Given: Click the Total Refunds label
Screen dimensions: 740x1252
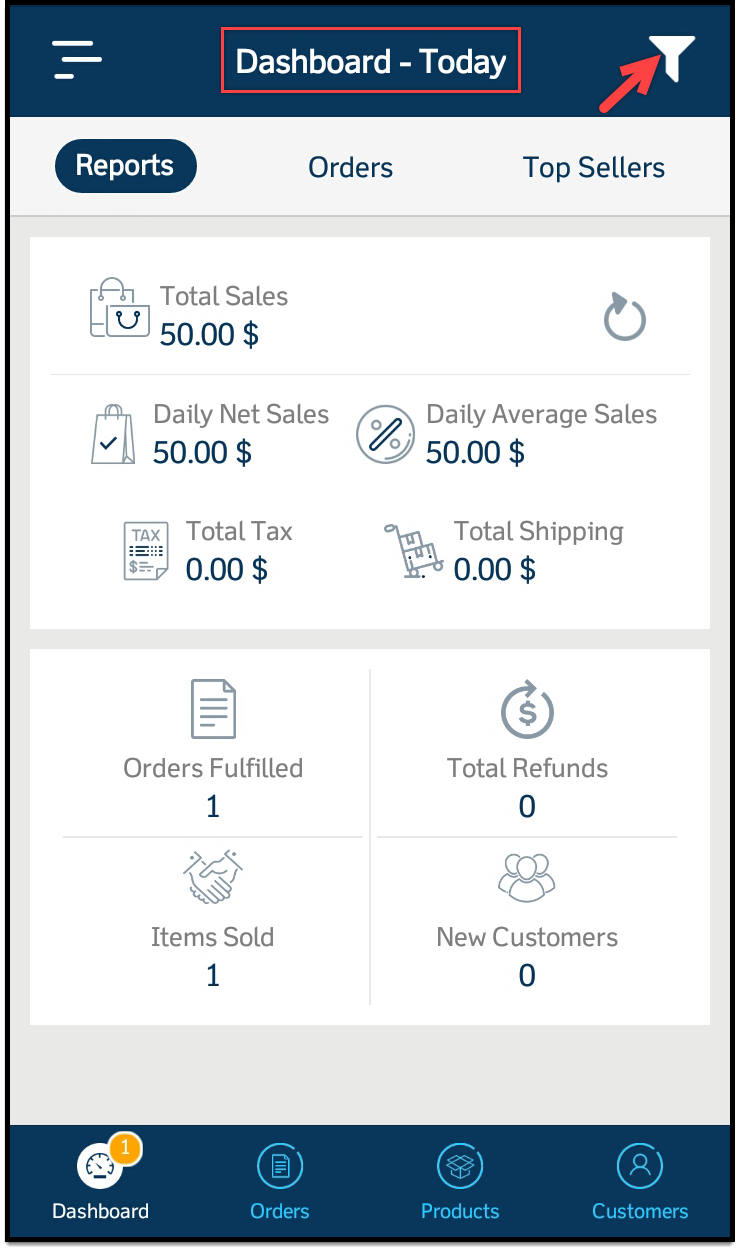Looking at the screenshot, I should (x=527, y=768).
